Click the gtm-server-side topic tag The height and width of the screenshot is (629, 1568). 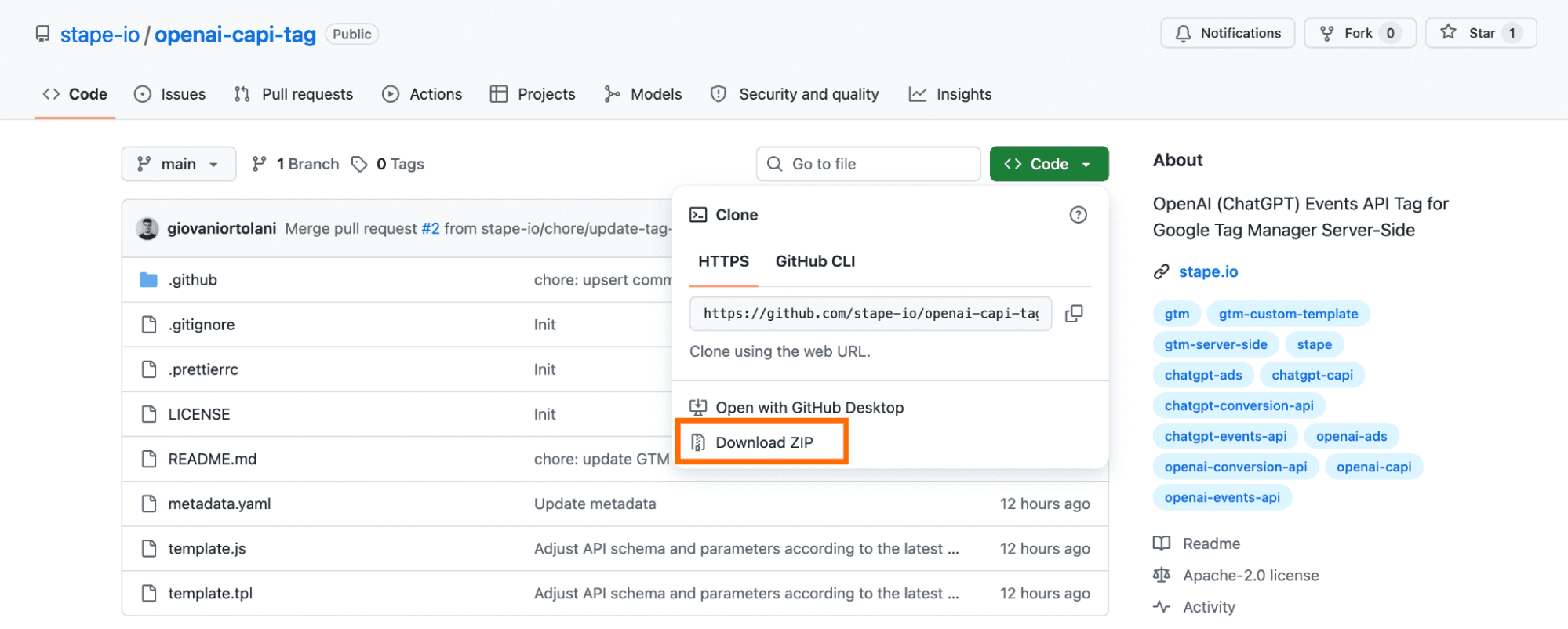(x=1216, y=344)
